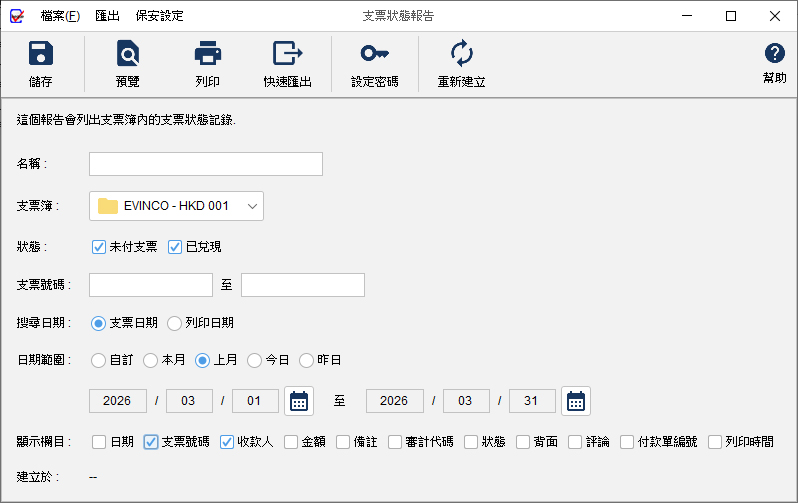Open end date calendar picker
Image resolution: width=798 pixels, height=503 pixels.
(576, 401)
